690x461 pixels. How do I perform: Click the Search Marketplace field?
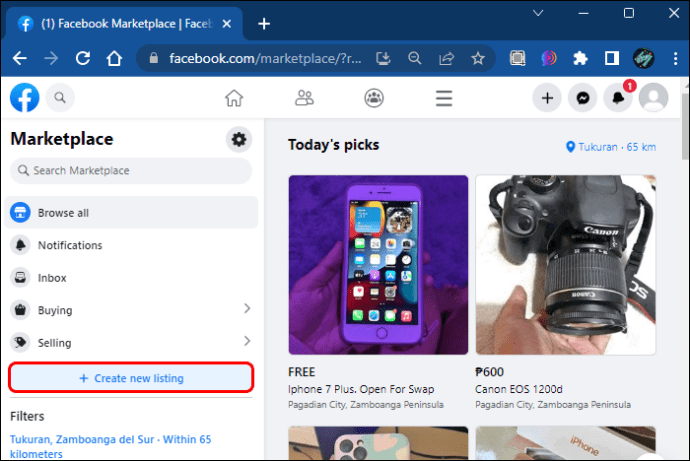tap(131, 171)
